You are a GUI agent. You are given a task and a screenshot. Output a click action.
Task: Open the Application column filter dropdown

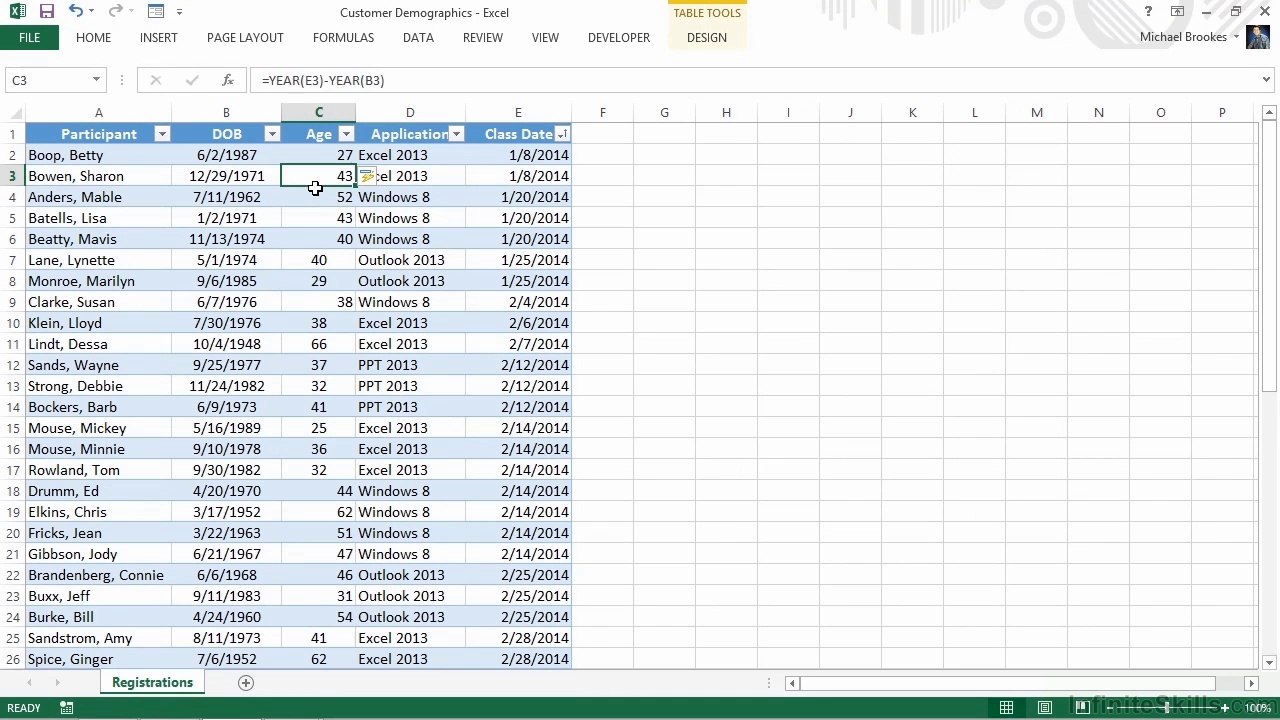[x=456, y=134]
